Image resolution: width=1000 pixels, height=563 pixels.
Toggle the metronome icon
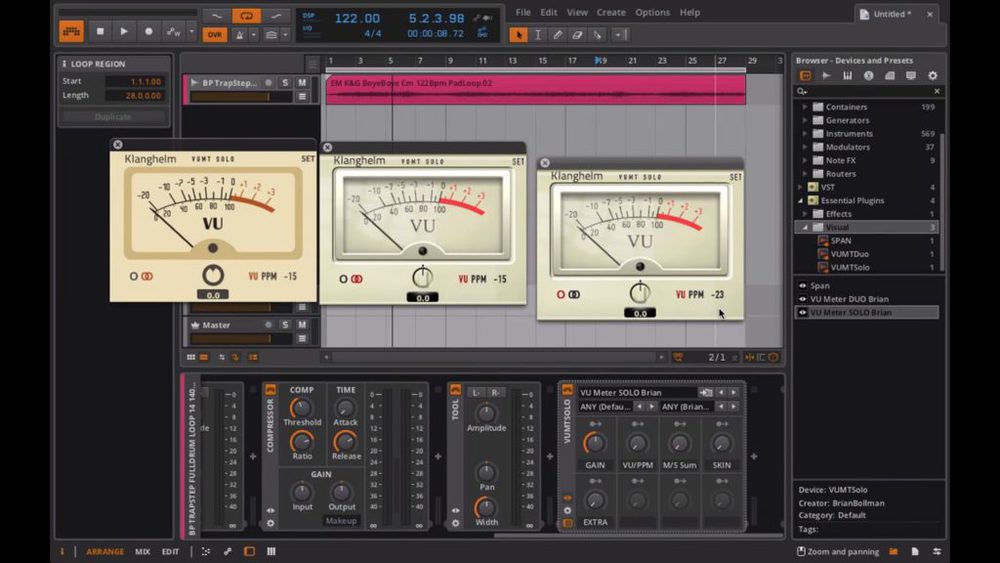click(x=240, y=34)
